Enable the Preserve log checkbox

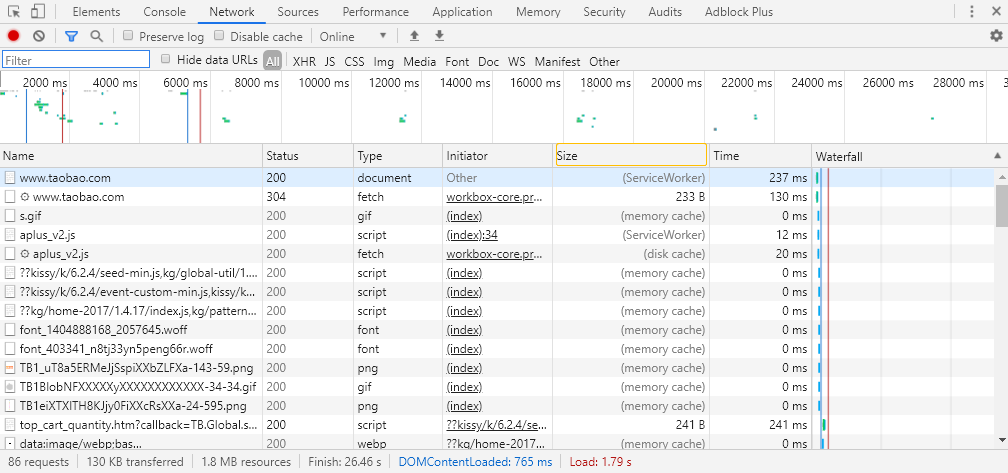pyautogui.click(x=128, y=36)
